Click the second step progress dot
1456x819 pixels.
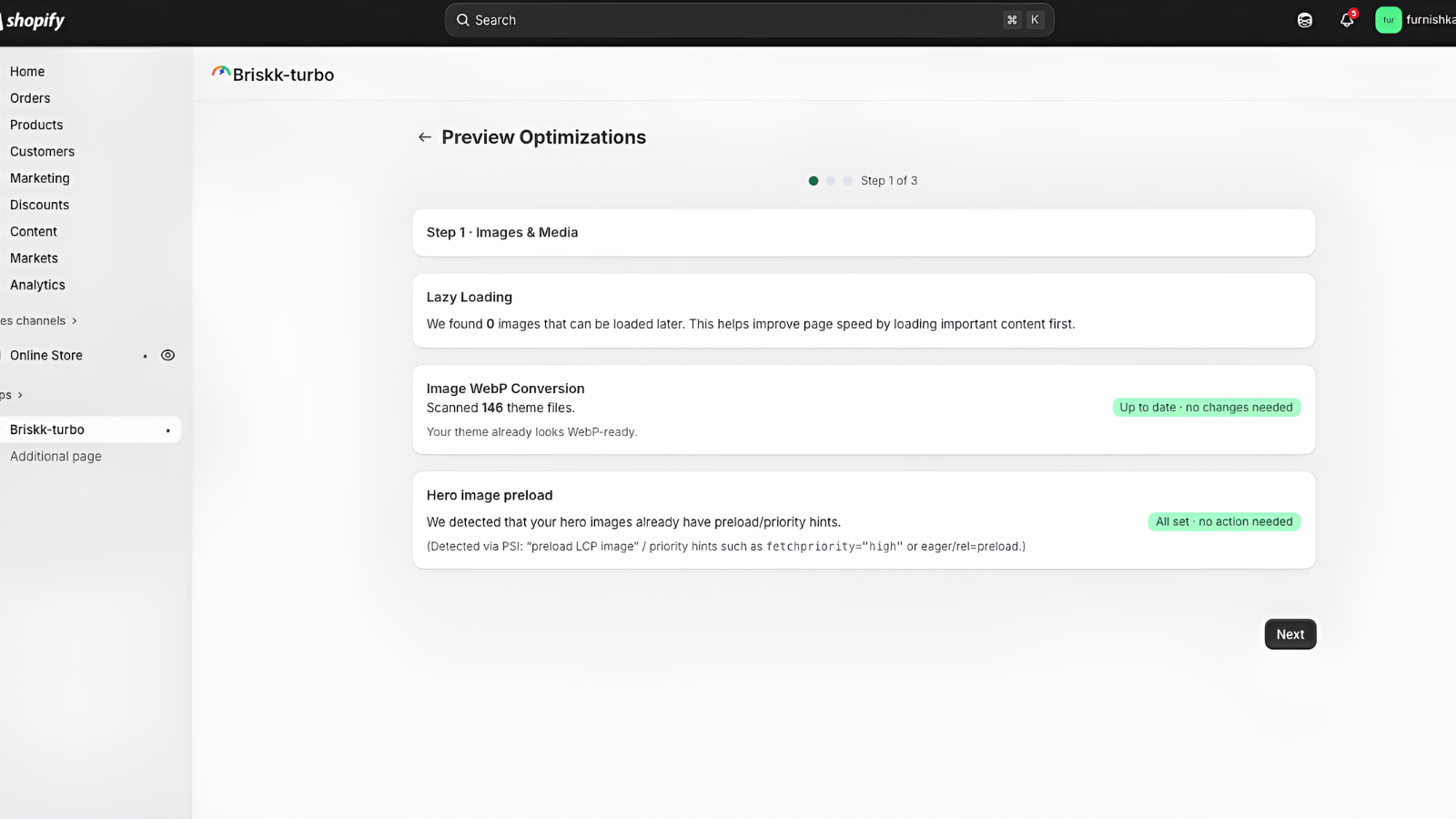coord(830,180)
